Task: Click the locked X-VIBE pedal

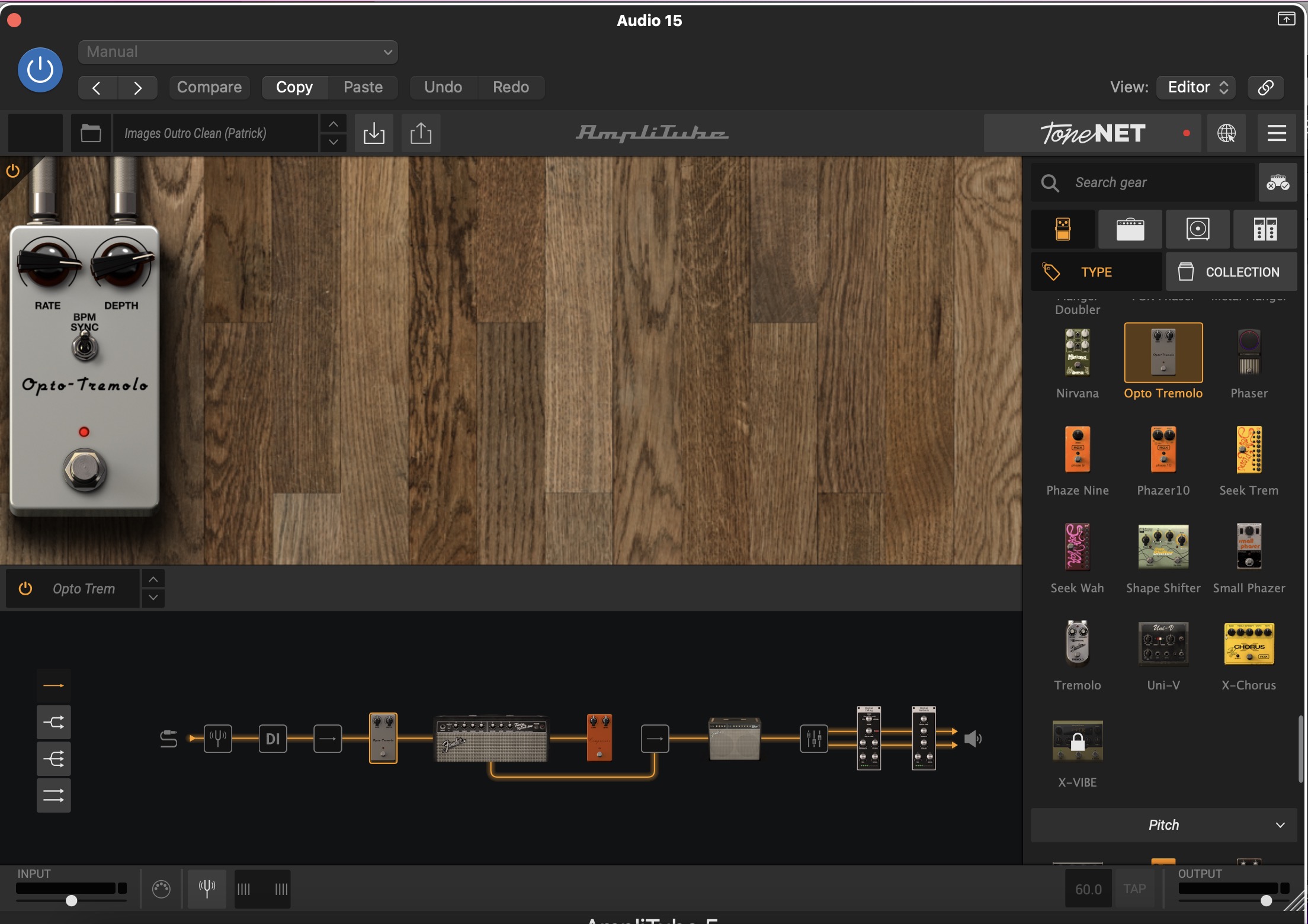Action: click(1078, 741)
